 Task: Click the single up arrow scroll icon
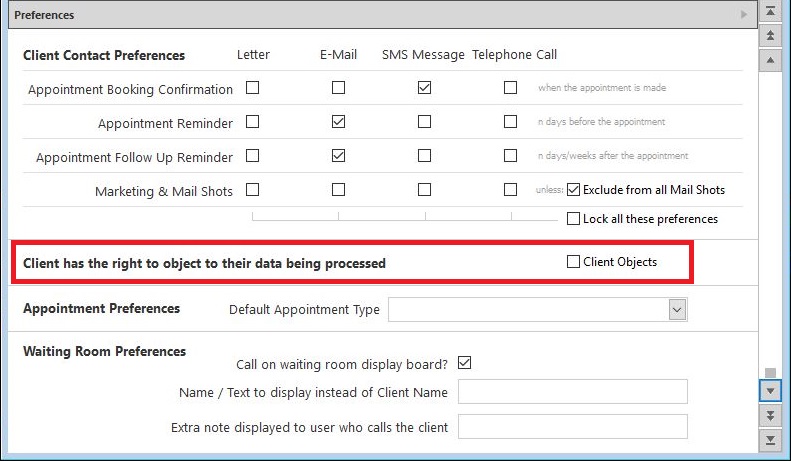pyautogui.click(x=770, y=60)
